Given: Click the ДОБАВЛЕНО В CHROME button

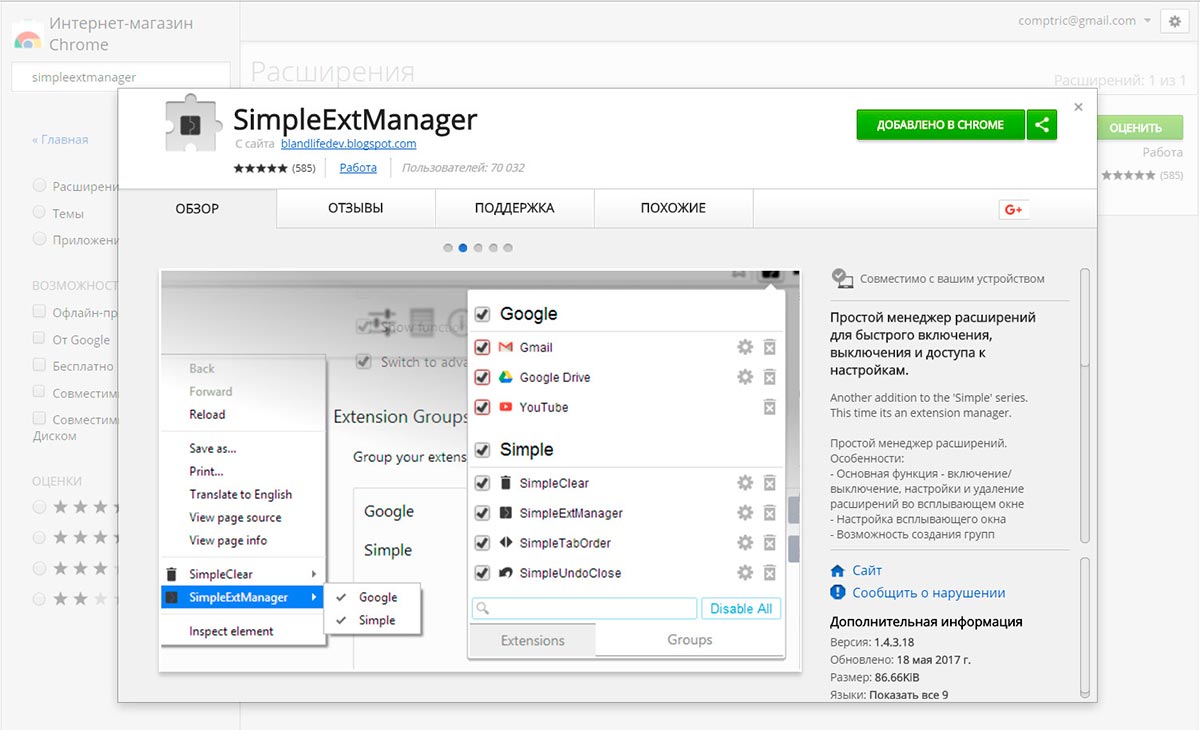Looking at the screenshot, I should 940,125.
